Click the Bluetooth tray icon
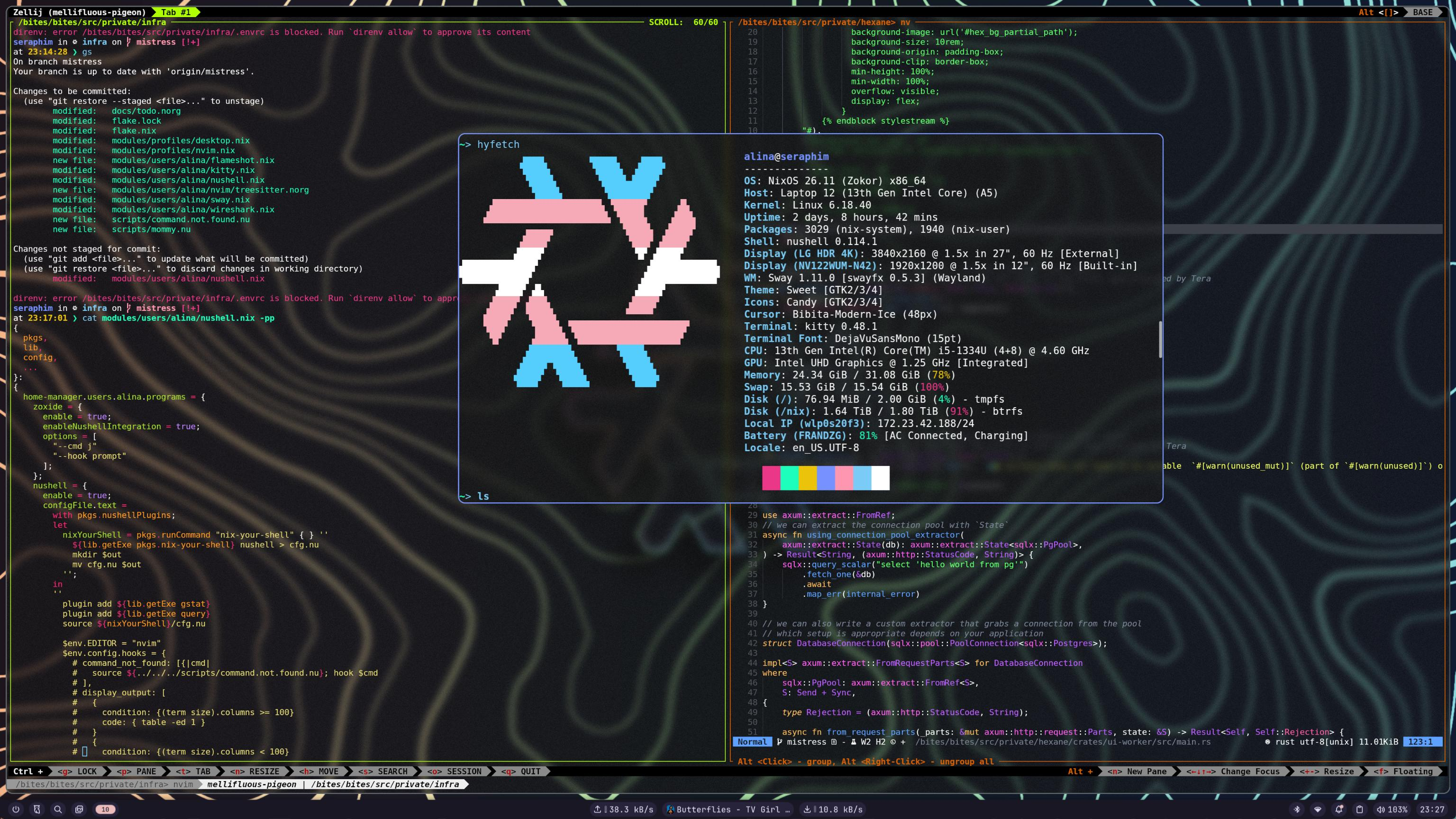 [1297, 810]
